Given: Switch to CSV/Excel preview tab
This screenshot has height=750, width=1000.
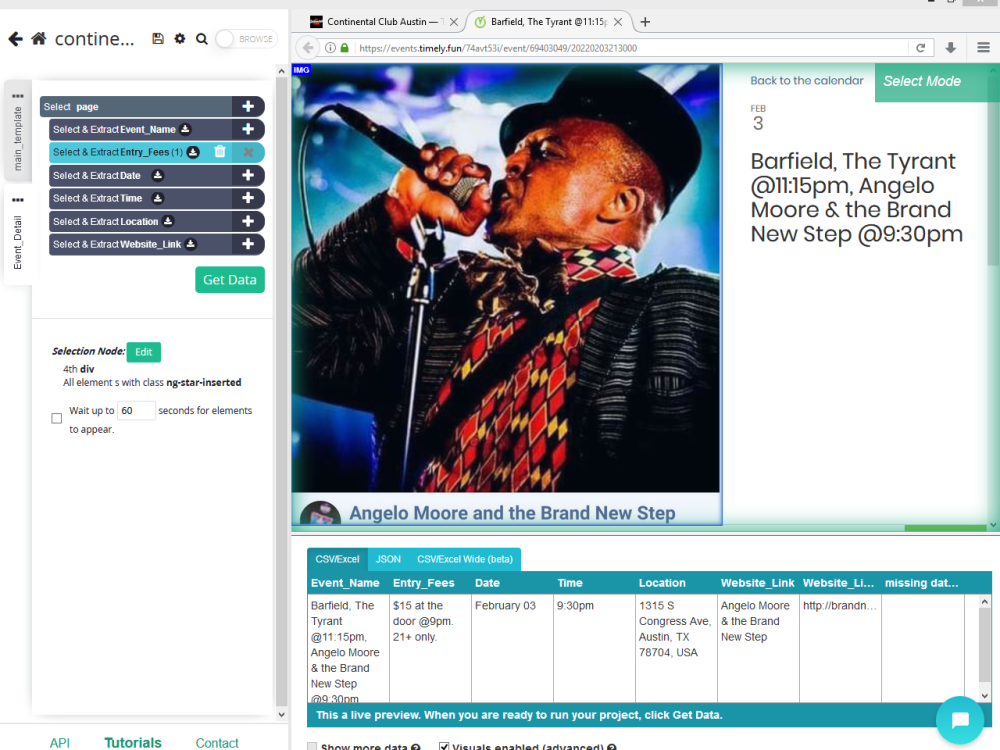Looking at the screenshot, I should [x=337, y=559].
